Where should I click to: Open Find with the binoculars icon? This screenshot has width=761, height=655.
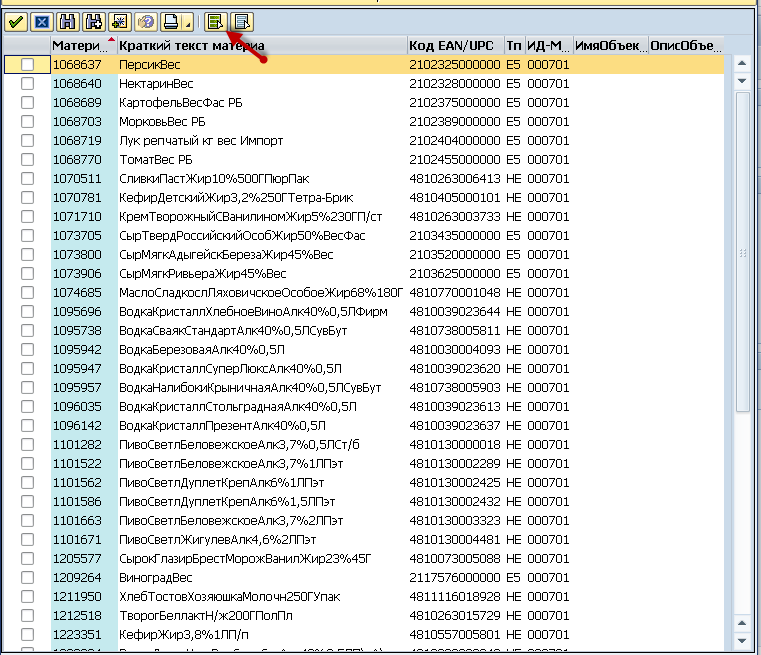pyautogui.click(x=67, y=22)
